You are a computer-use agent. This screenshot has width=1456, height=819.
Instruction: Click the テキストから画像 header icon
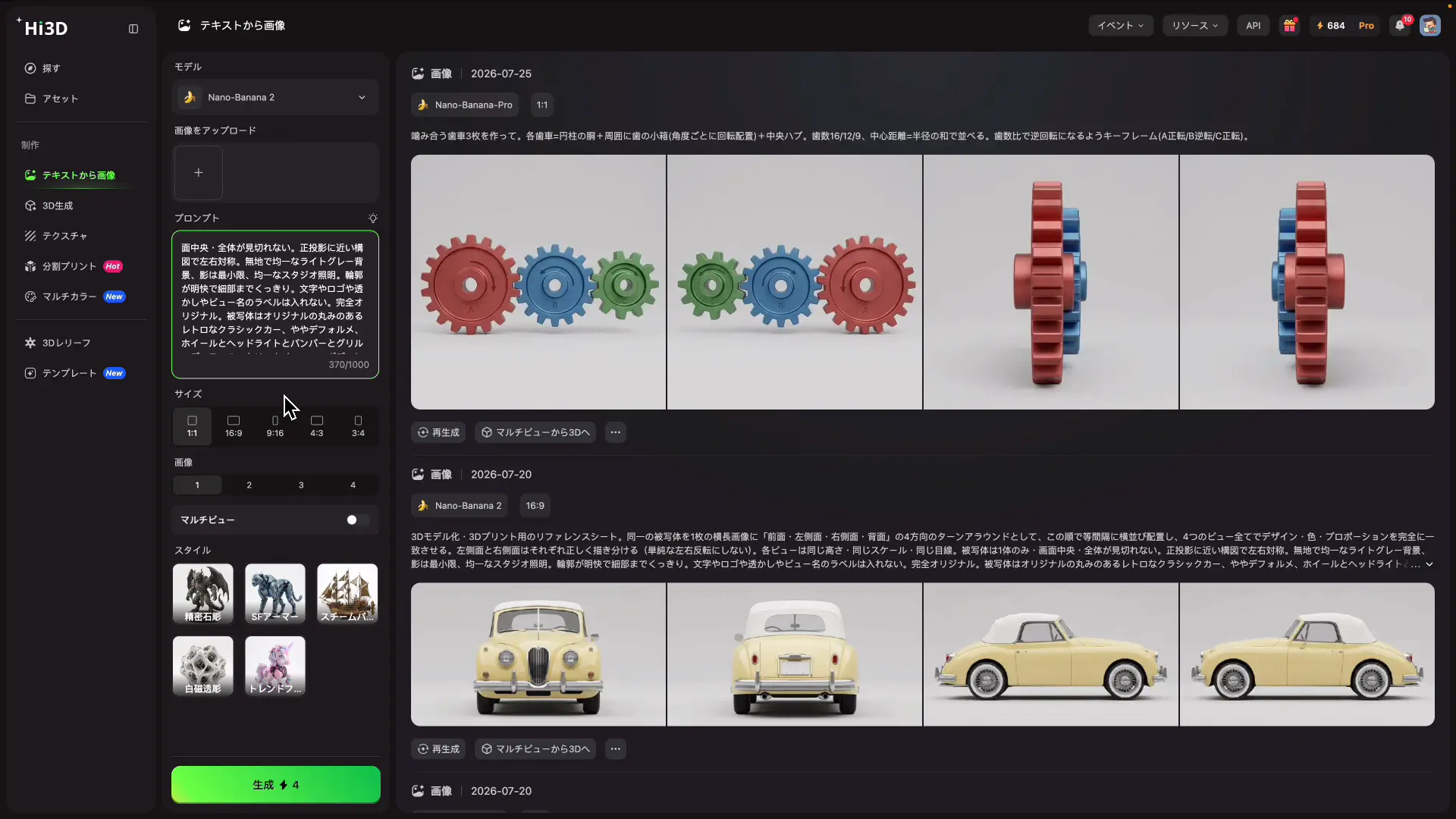point(184,26)
